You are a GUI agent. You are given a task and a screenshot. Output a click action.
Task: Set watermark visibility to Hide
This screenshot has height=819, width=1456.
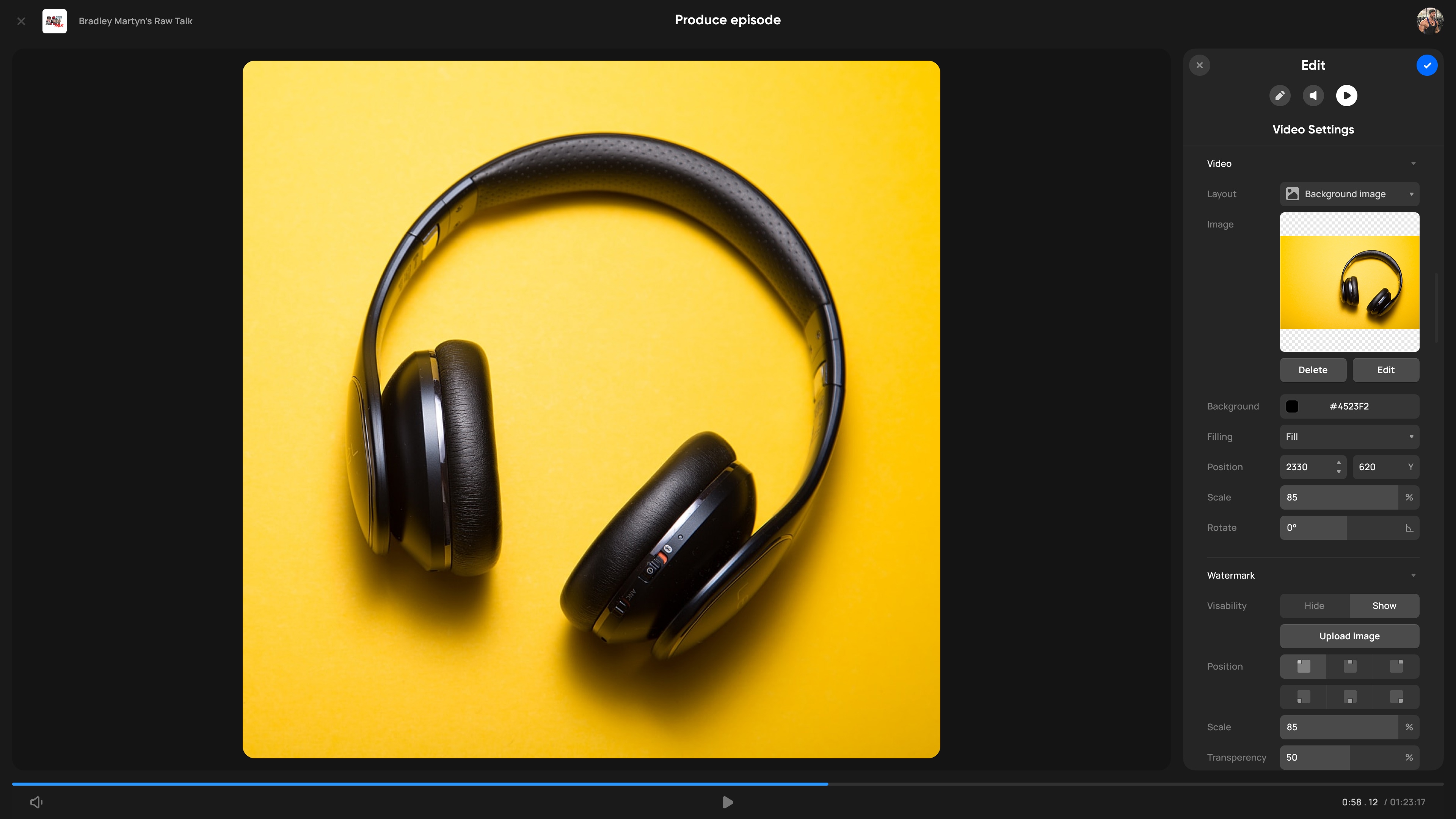(x=1314, y=606)
